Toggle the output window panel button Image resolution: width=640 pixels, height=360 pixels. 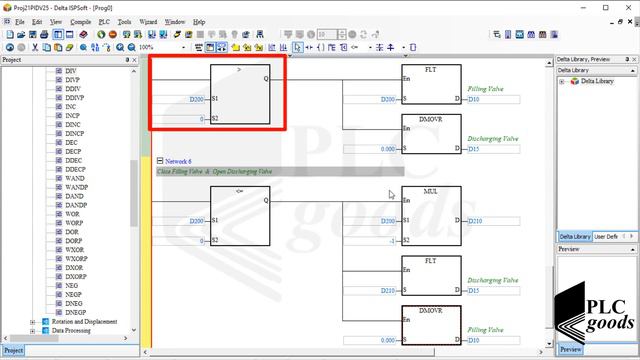click(x=70, y=35)
